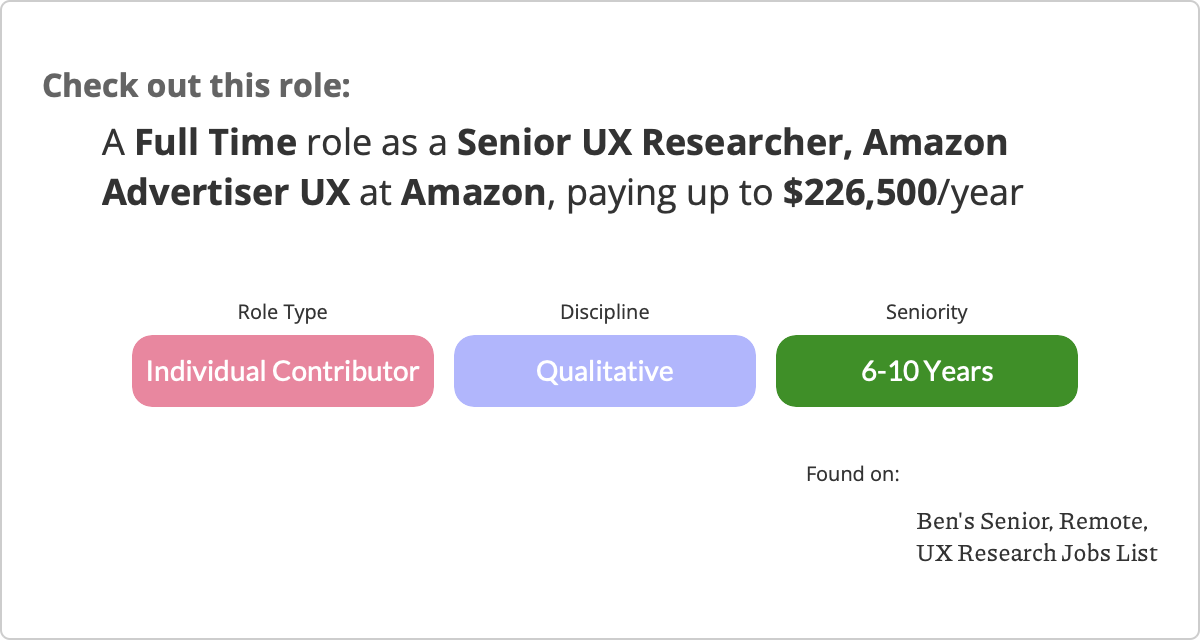Click the bold "Advertiser UX" text
This screenshot has width=1200, height=640.
pyautogui.click(x=226, y=192)
